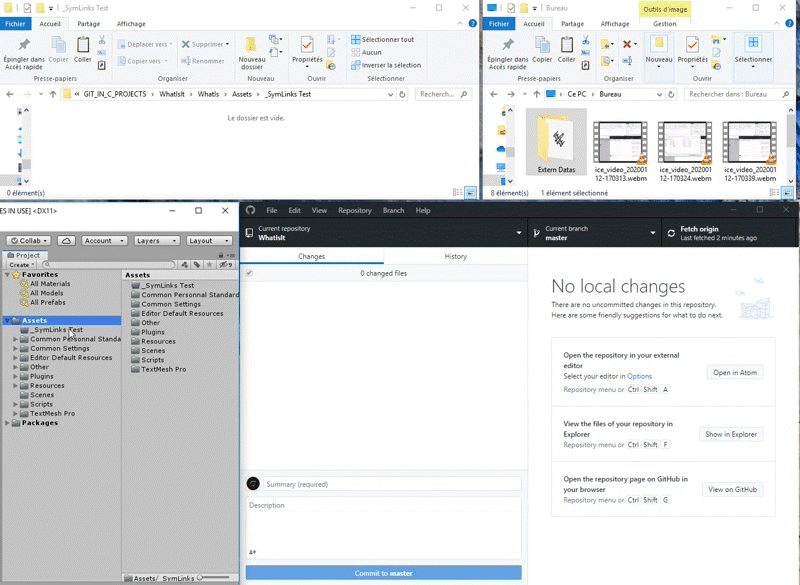Click View on GitHub button
This screenshot has width=800, height=585.
click(732, 489)
